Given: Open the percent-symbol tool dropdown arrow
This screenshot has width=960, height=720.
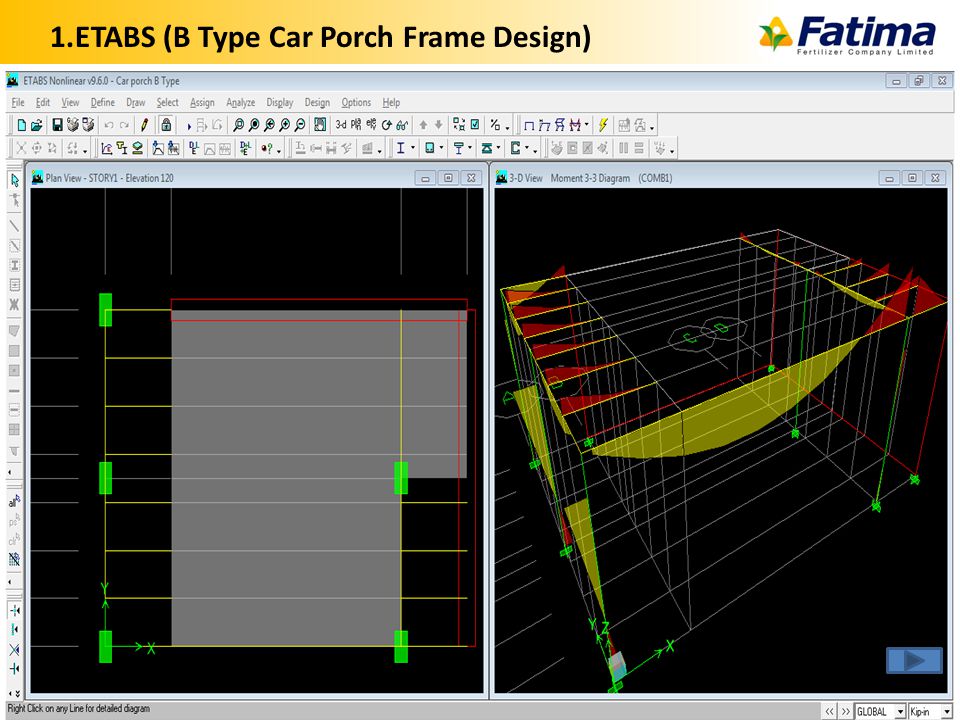Looking at the screenshot, I should [x=508, y=127].
